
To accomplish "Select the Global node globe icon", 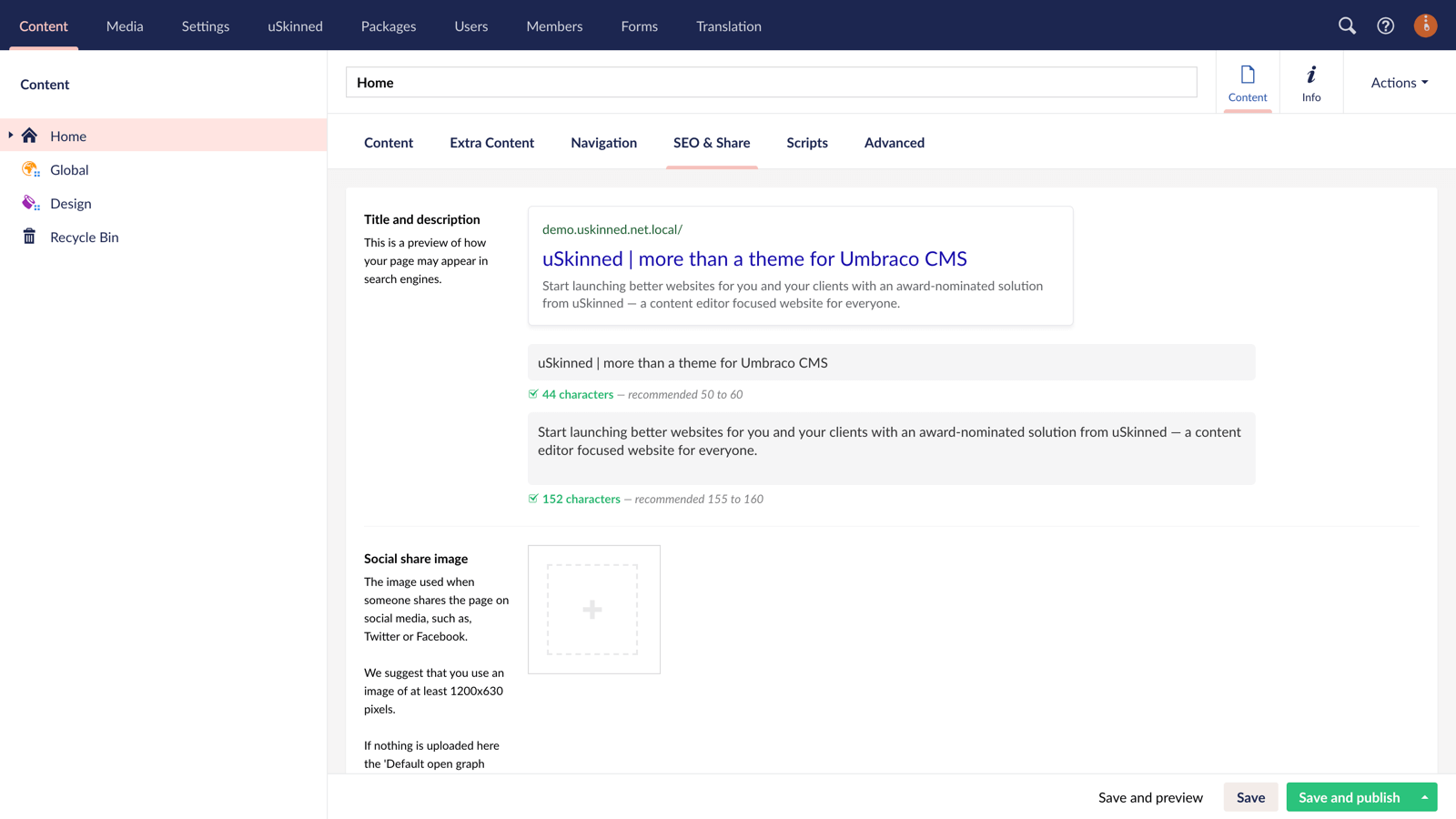I will point(29,169).
